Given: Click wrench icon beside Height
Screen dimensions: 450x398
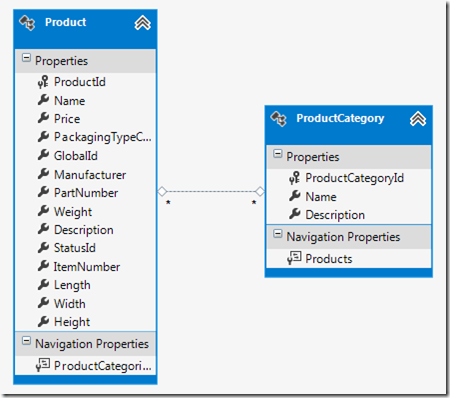Looking at the screenshot, I should point(43,321).
